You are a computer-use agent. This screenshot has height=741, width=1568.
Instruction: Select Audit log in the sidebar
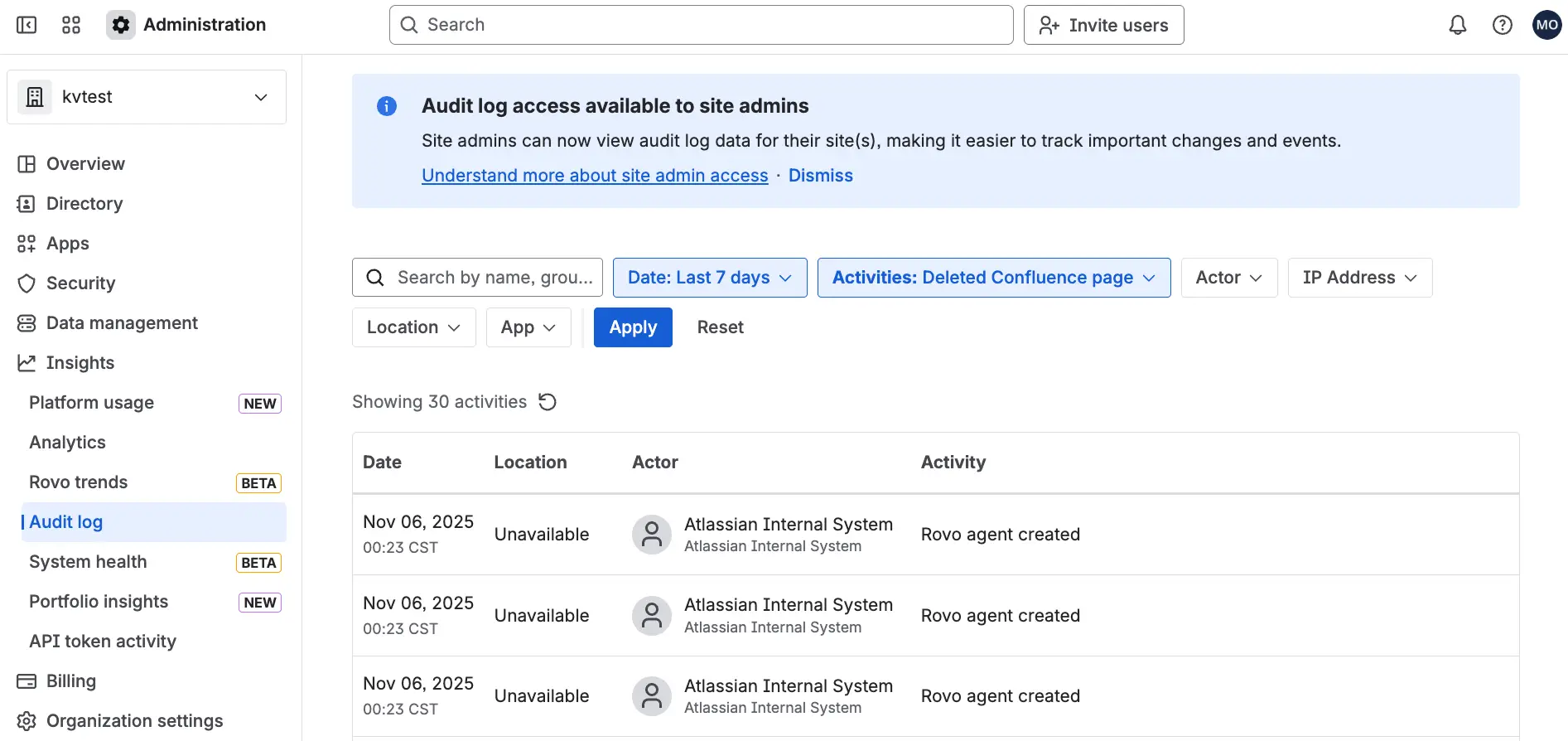154,522
